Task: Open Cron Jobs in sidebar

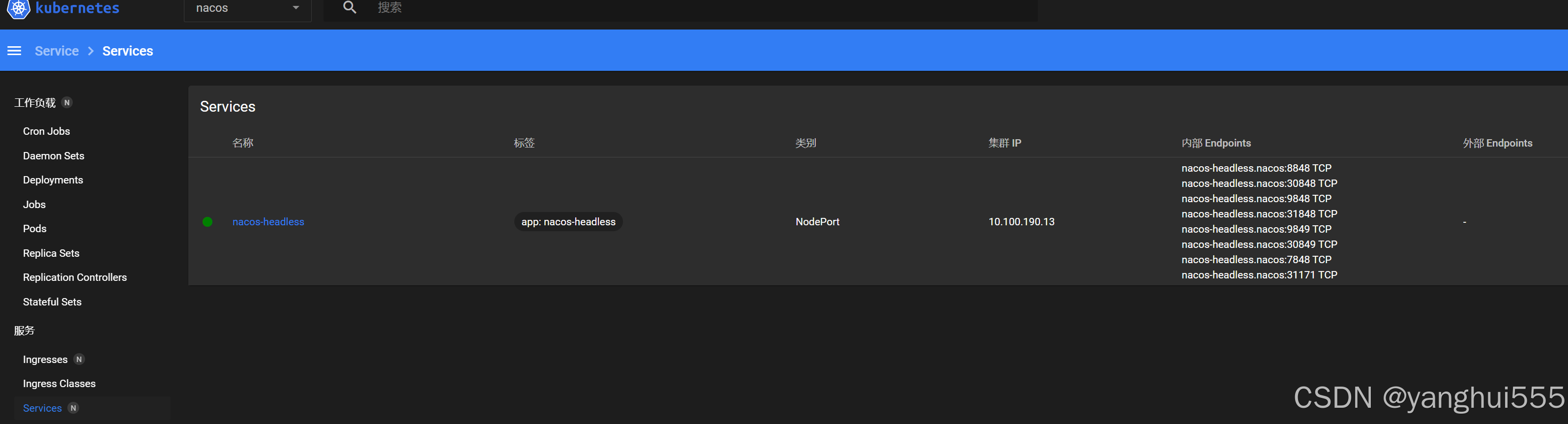Action: tap(46, 131)
